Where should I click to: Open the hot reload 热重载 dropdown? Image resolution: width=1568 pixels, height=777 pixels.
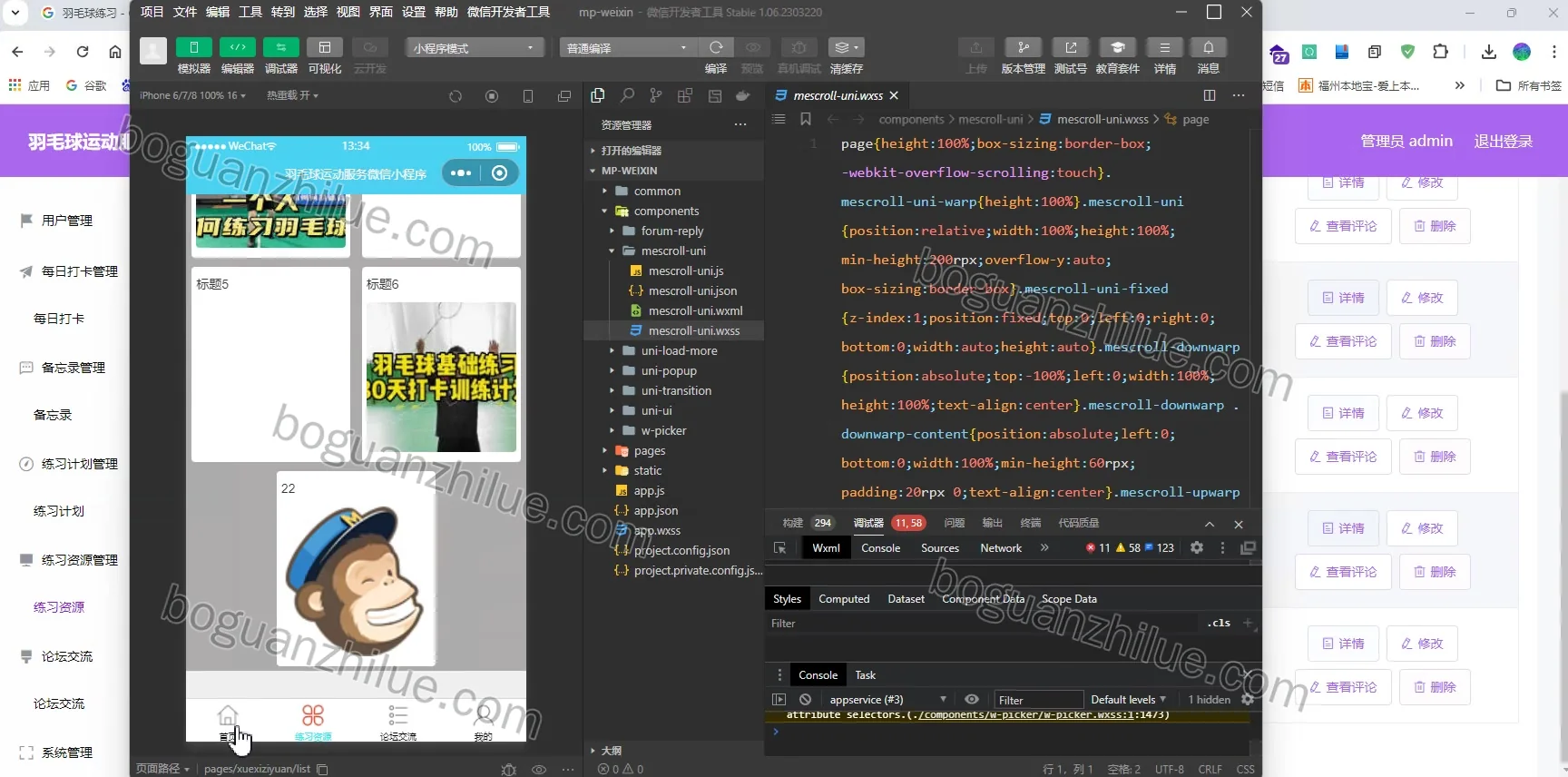point(292,95)
